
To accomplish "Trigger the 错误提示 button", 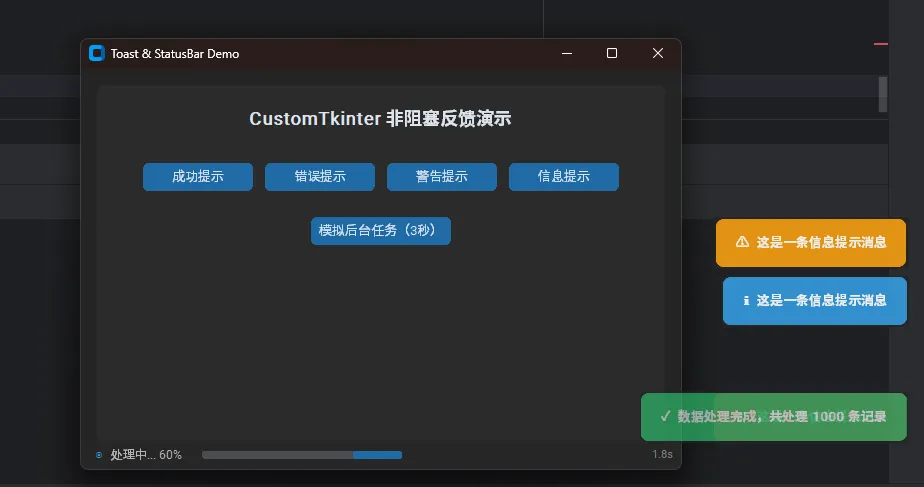I will pyautogui.click(x=319, y=176).
